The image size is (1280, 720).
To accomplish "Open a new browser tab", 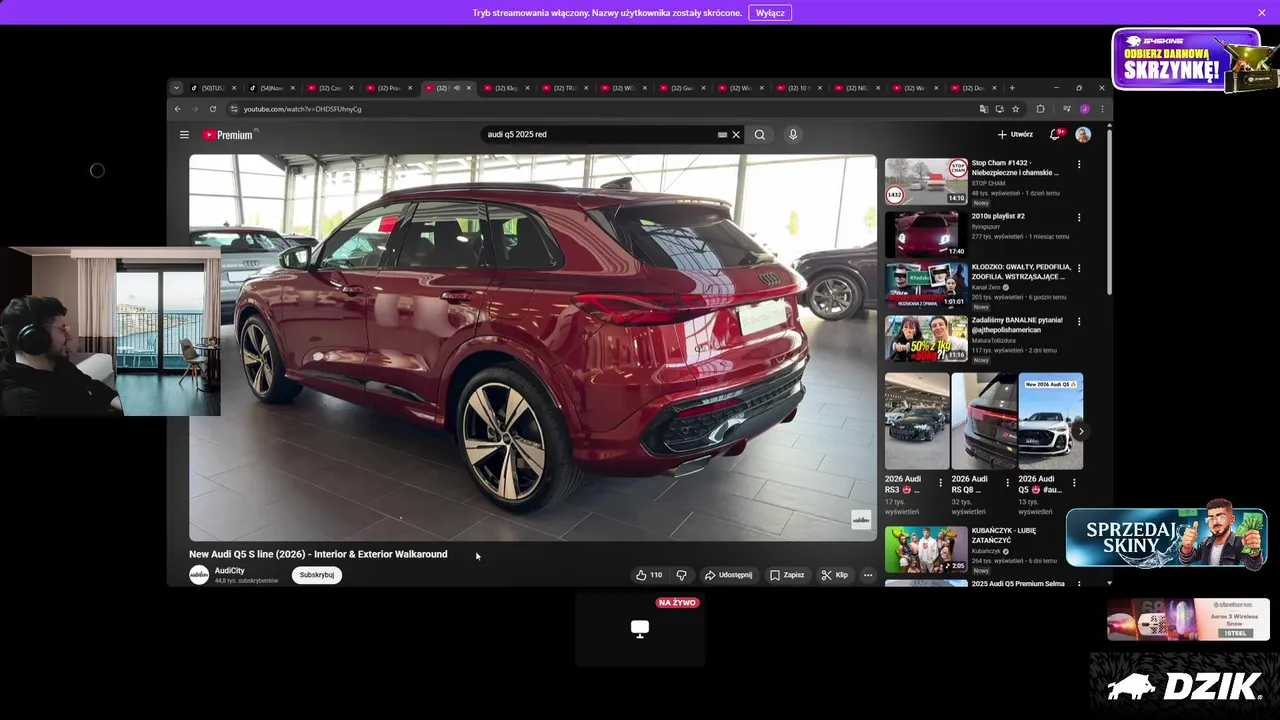I will click(x=1012, y=88).
